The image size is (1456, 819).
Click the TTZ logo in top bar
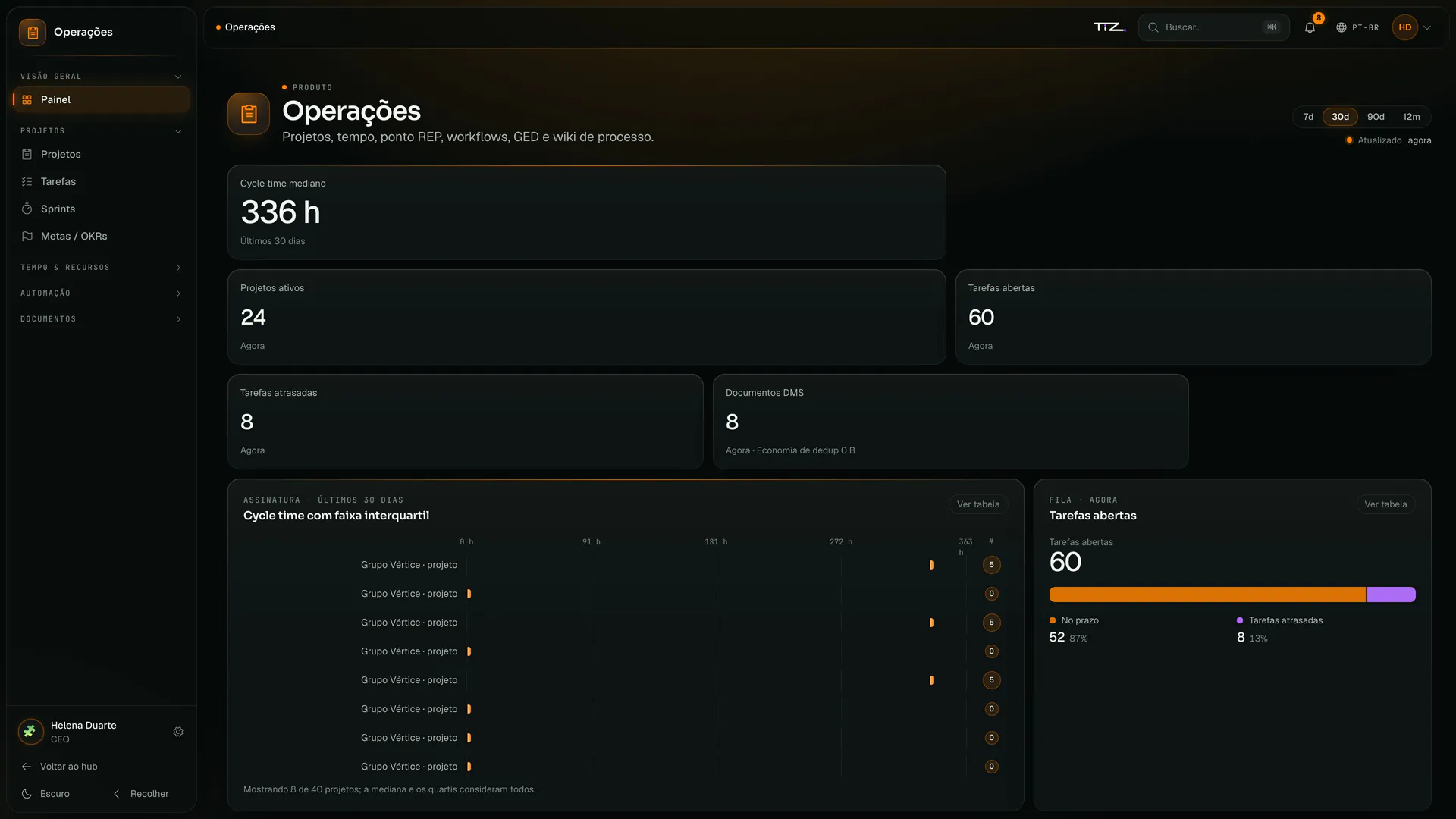1109,27
